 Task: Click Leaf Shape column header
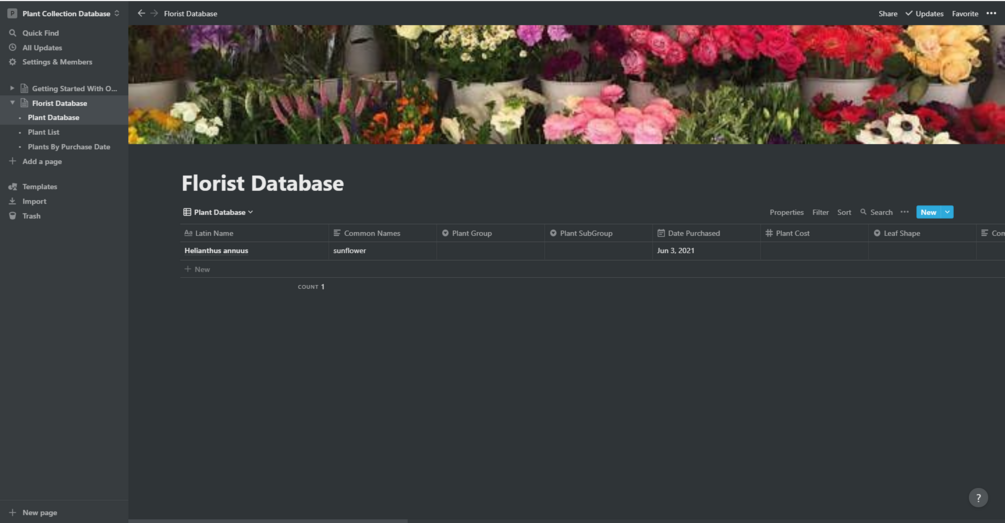(x=922, y=233)
